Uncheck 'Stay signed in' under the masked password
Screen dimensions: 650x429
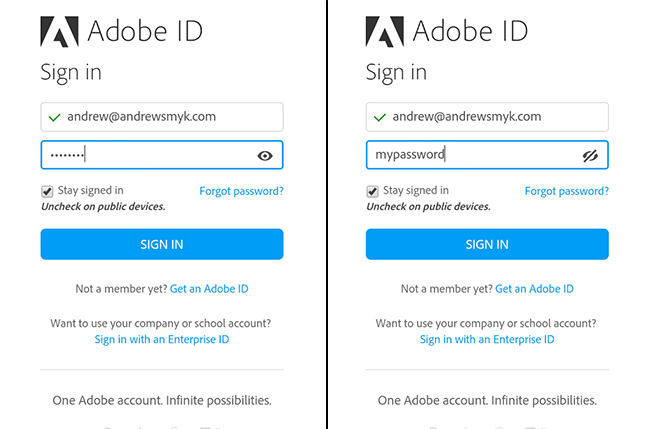click(x=47, y=191)
